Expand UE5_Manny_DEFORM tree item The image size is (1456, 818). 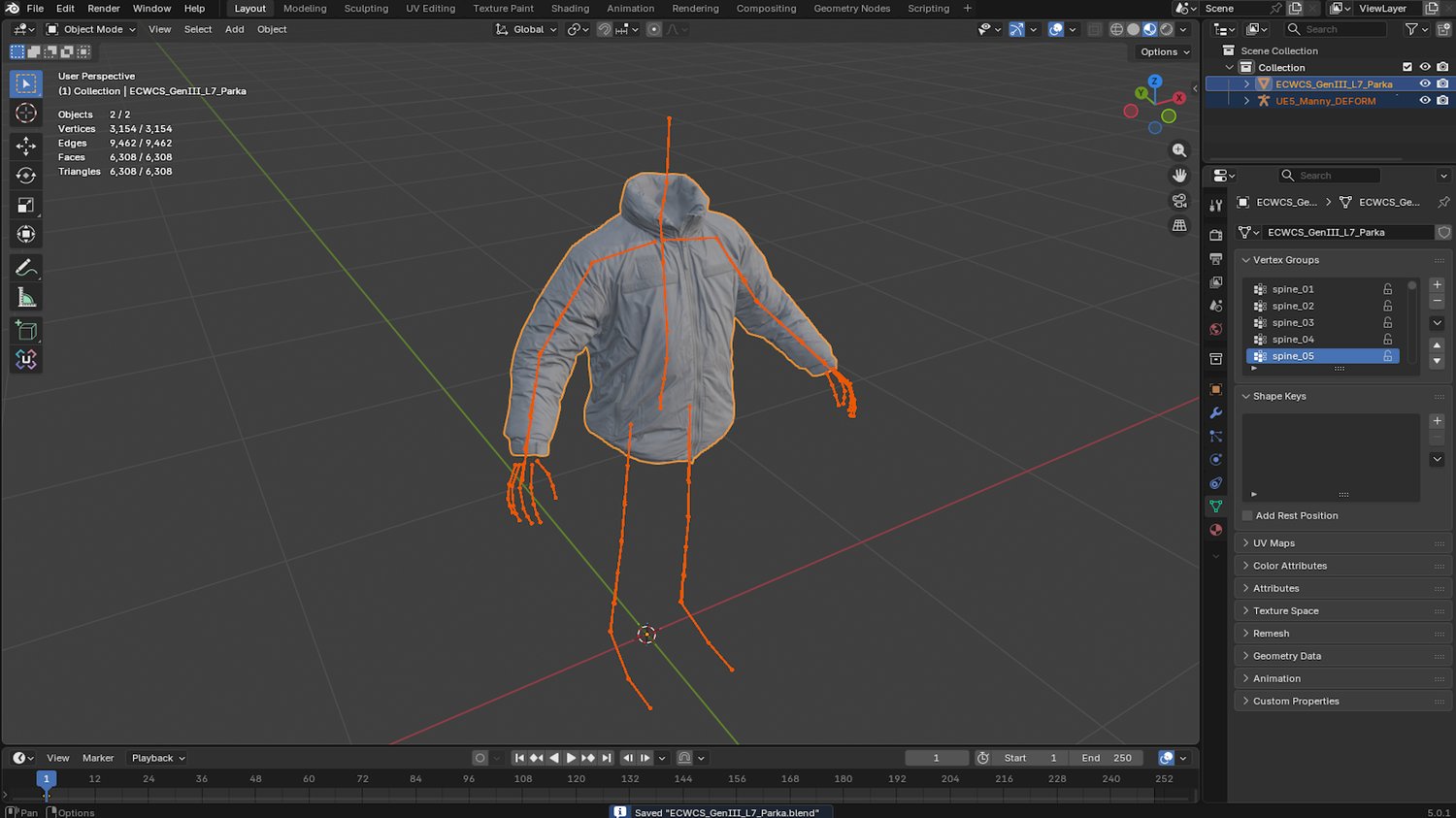1246,101
